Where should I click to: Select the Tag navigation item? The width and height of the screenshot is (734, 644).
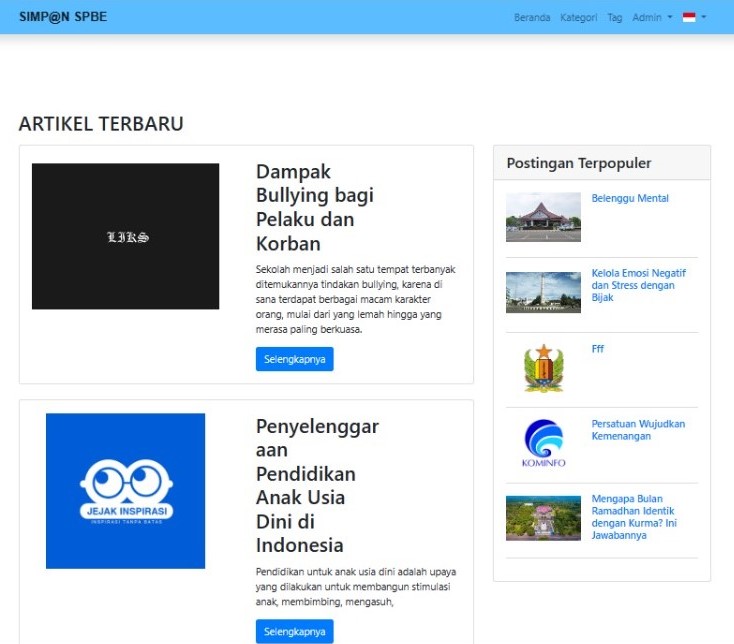point(615,17)
